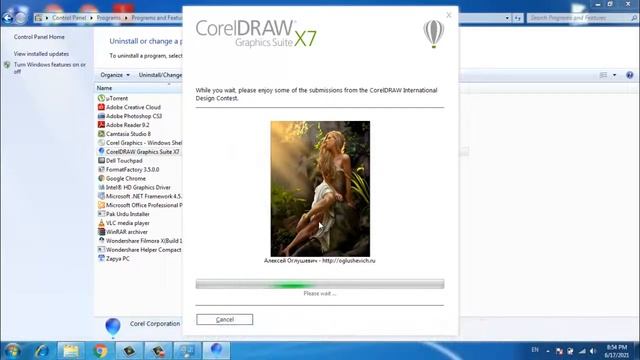
Task: Click the Back navigation arrow
Action: (x=8, y=18)
